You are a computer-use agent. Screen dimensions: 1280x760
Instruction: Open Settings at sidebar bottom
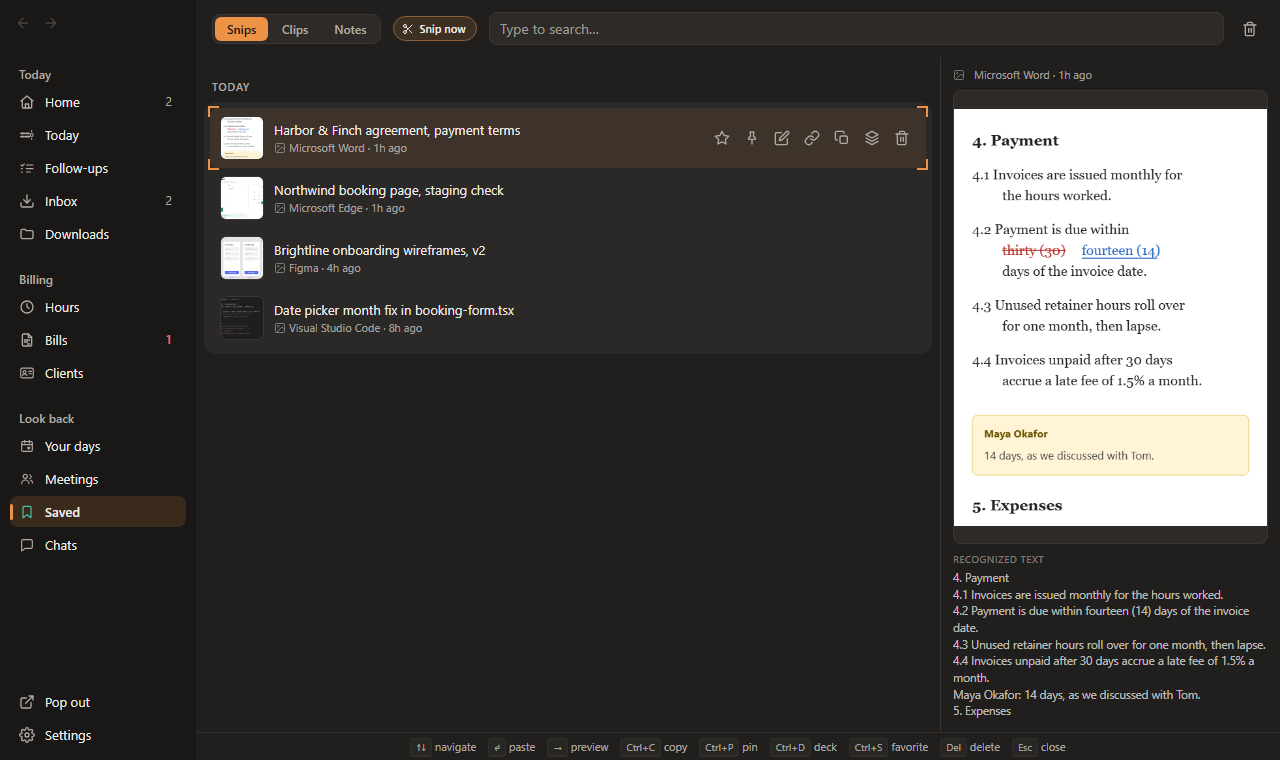[x=98, y=735]
